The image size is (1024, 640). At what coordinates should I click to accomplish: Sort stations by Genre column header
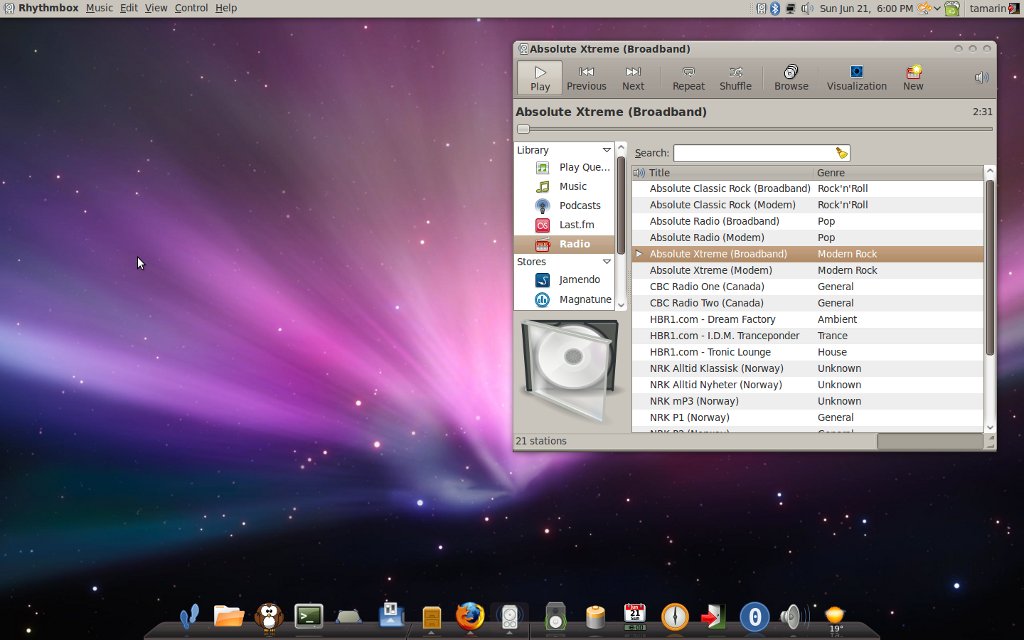point(898,172)
